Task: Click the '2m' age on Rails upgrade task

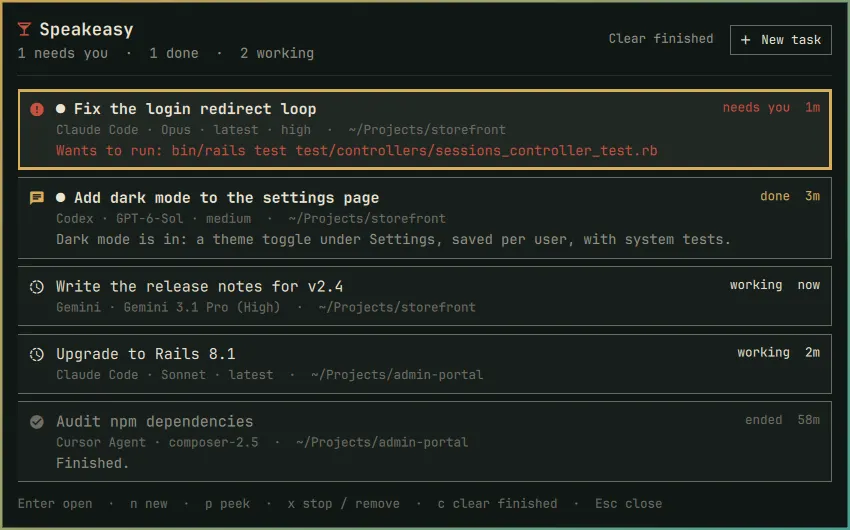Action: [813, 352]
